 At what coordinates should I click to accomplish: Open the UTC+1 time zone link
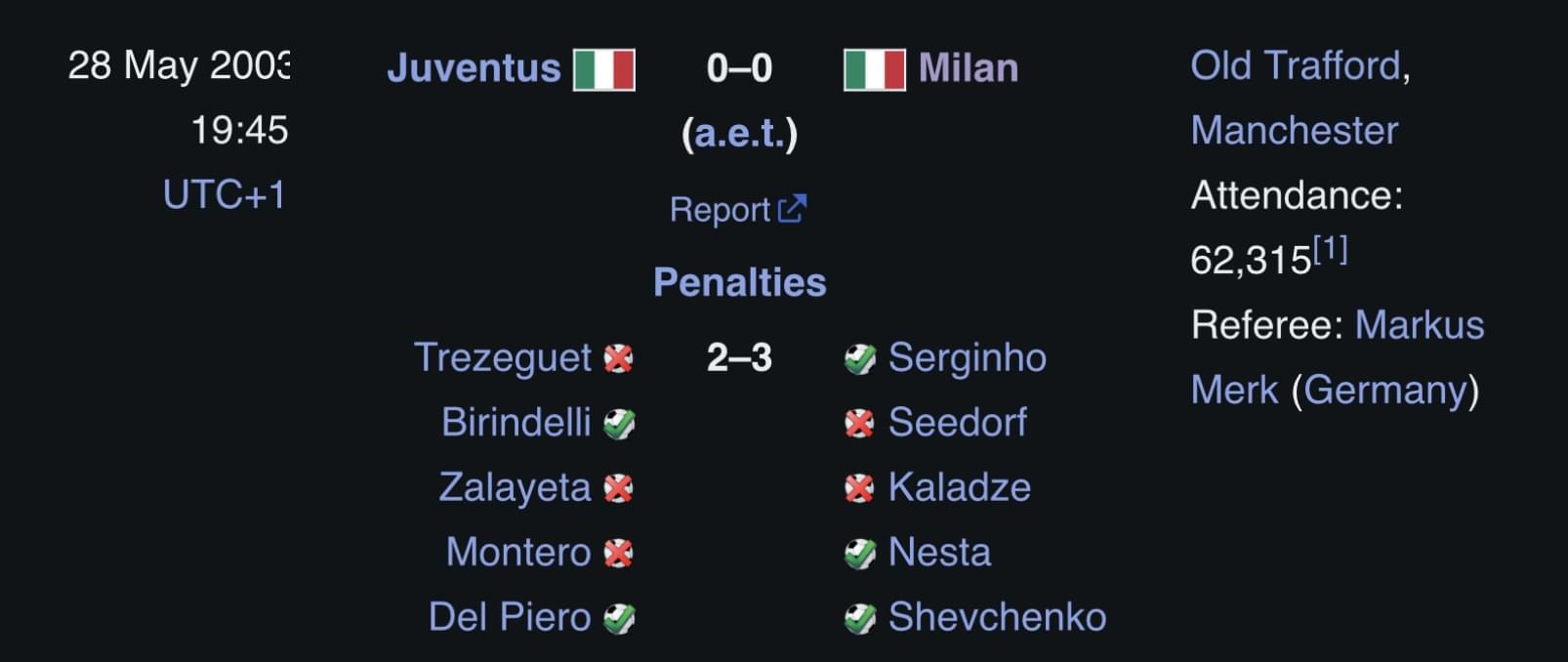click(x=225, y=194)
